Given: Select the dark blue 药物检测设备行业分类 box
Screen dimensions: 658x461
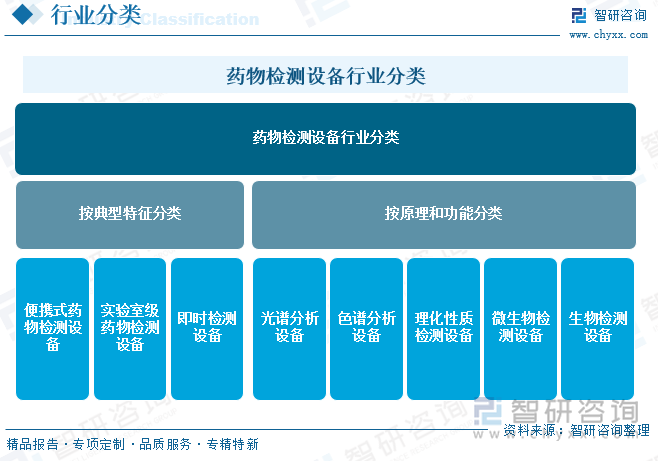Looking at the screenshot, I should click(325, 139).
